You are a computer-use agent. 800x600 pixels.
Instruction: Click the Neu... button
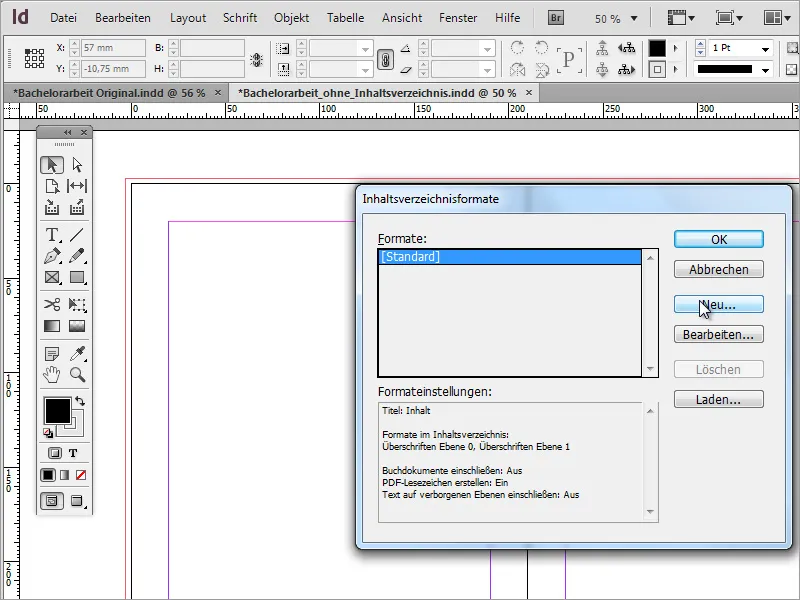pyautogui.click(x=718, y=305)
